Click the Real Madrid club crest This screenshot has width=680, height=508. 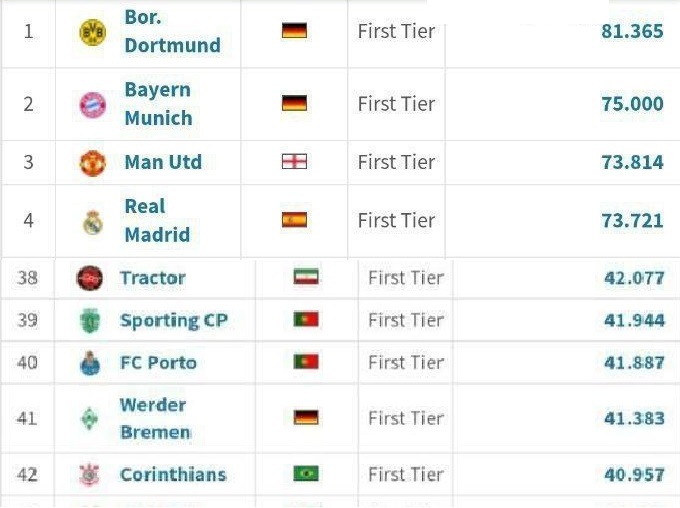click(92, 221)
